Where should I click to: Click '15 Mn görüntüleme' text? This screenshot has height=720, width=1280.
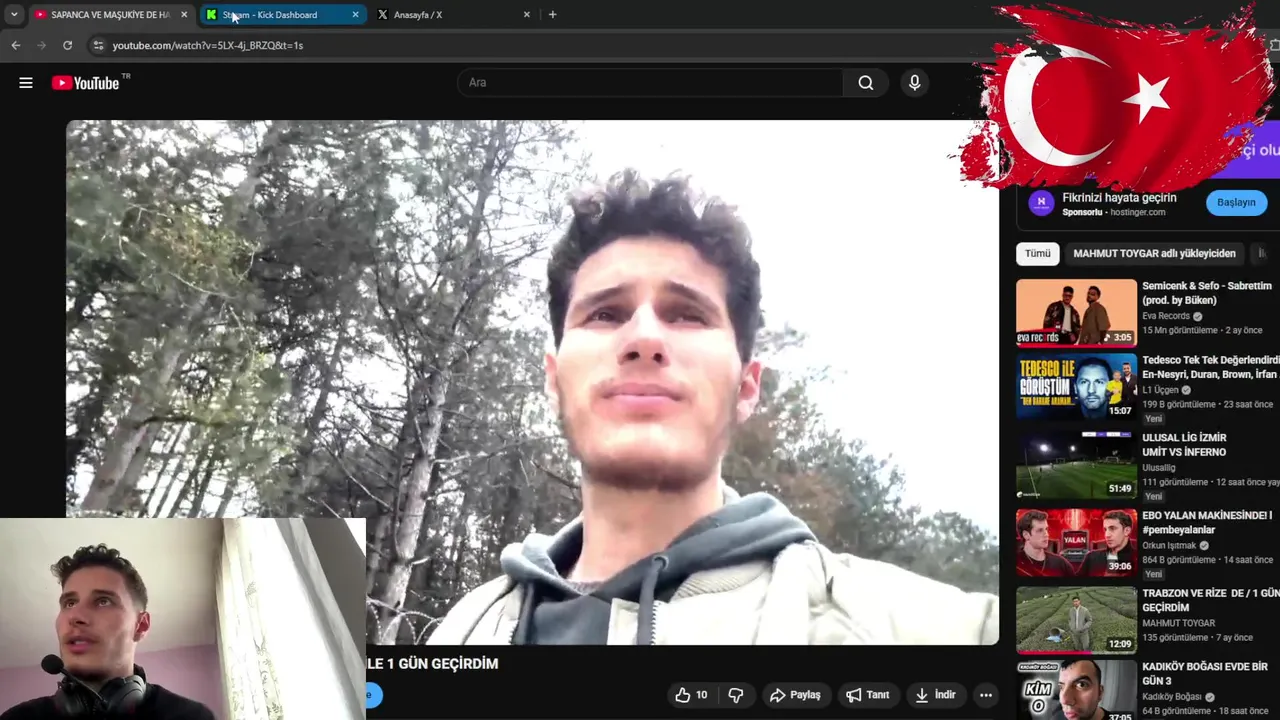click(1180, 330)
